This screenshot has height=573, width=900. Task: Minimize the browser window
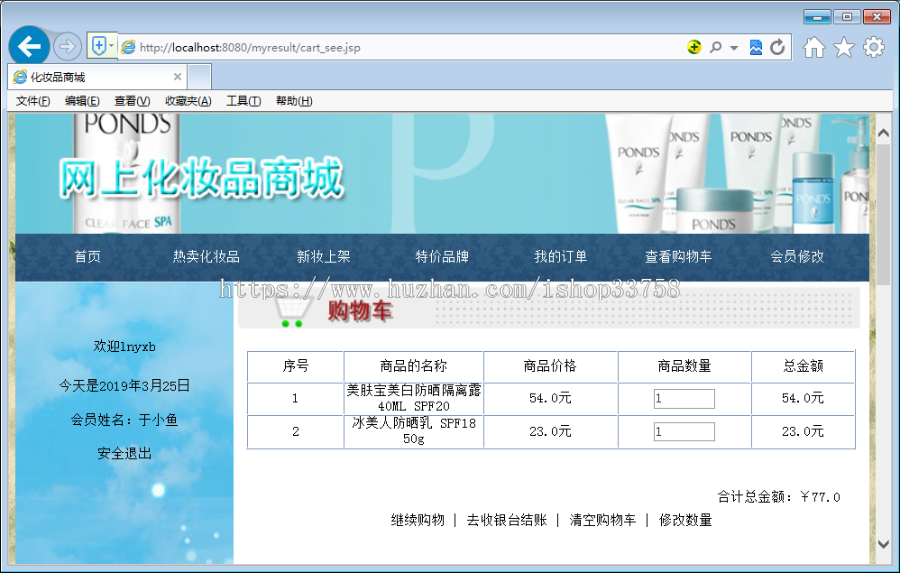point(817,17)
